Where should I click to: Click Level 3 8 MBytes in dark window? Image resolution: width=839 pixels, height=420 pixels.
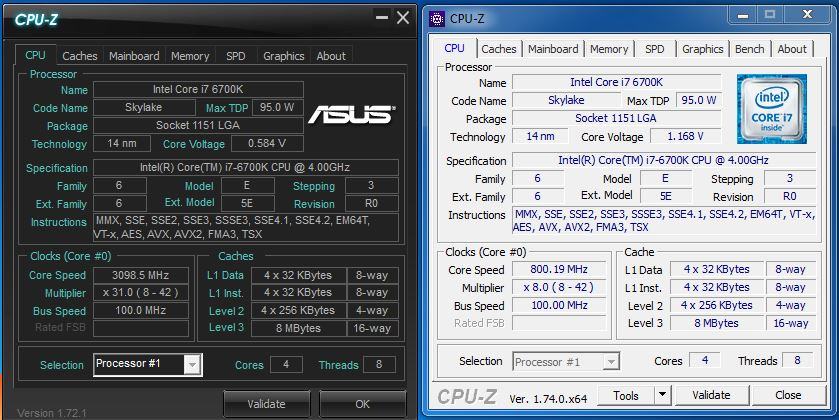coord(298,328)
